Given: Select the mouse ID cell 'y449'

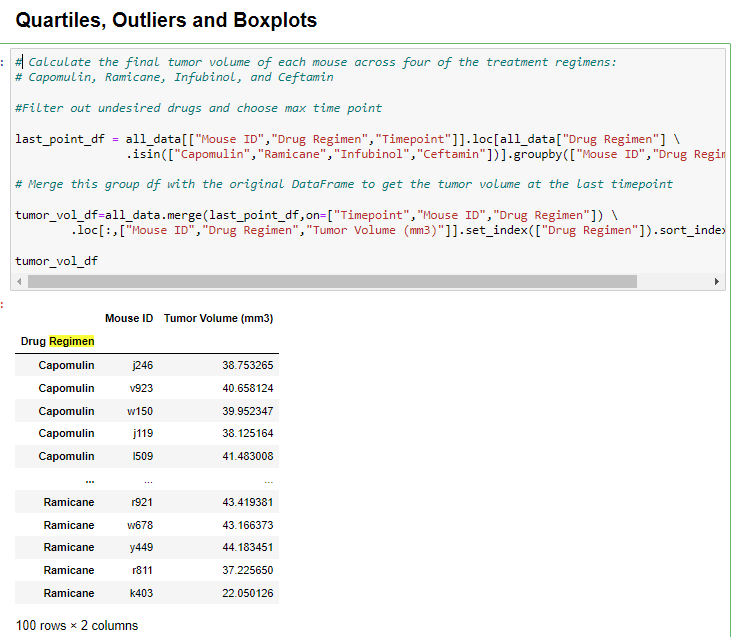Looking at the screenshot, I should click(x=141, y=547).
